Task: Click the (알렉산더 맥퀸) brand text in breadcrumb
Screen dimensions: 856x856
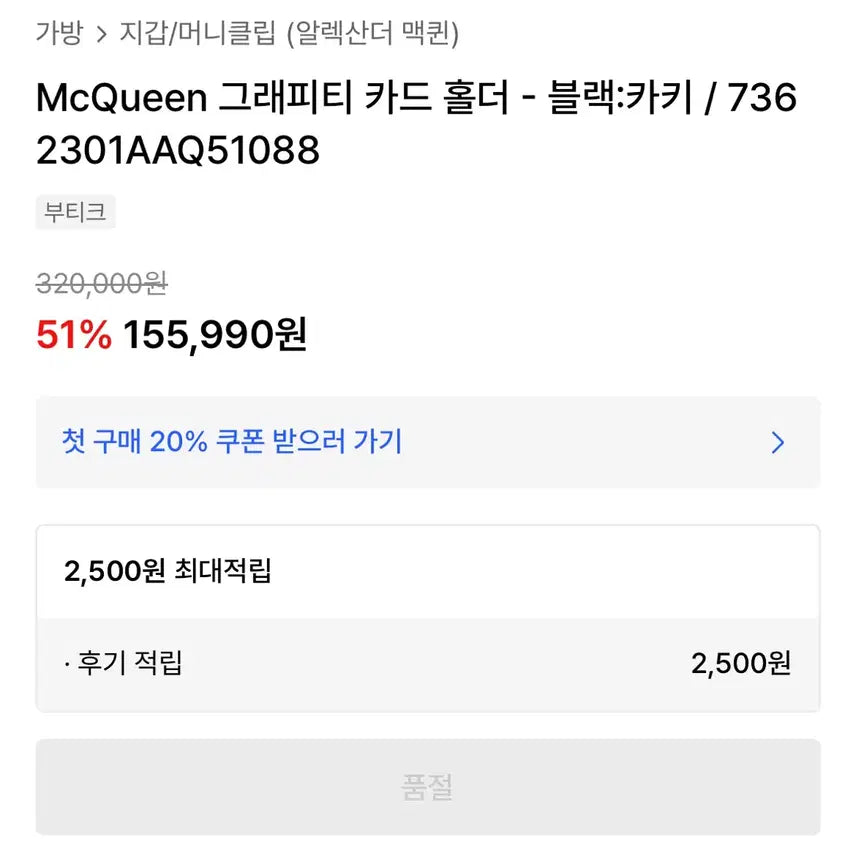Action: pyautogui.click(x=372, y=34)
